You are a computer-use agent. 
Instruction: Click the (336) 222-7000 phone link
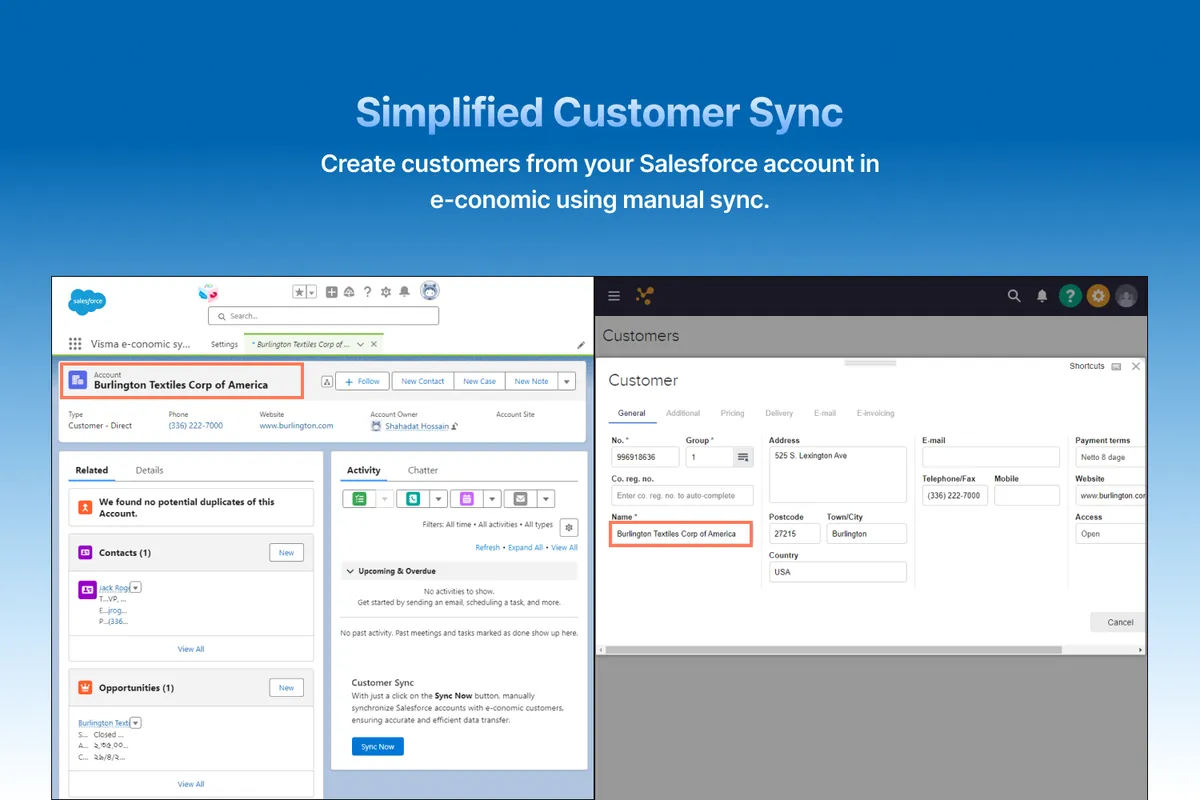pyautogui.click(x=196, y=426)
